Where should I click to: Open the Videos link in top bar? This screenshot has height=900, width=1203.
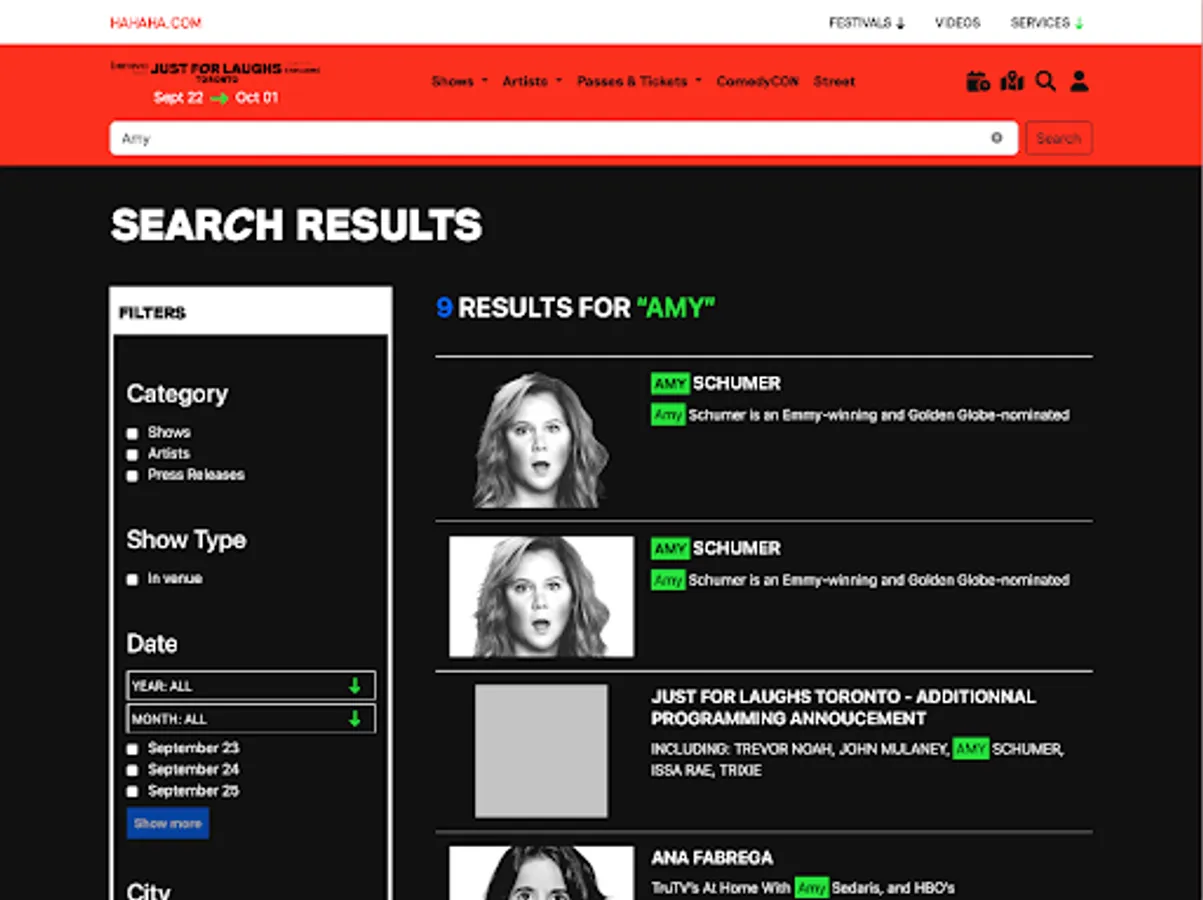pos(957,22)
